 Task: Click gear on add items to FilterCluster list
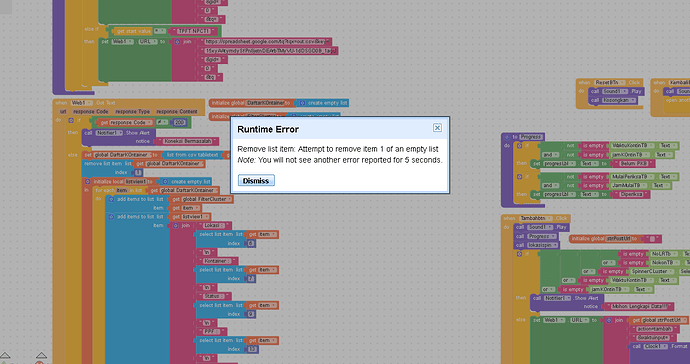pyautogui.click(x=112, y=199)
